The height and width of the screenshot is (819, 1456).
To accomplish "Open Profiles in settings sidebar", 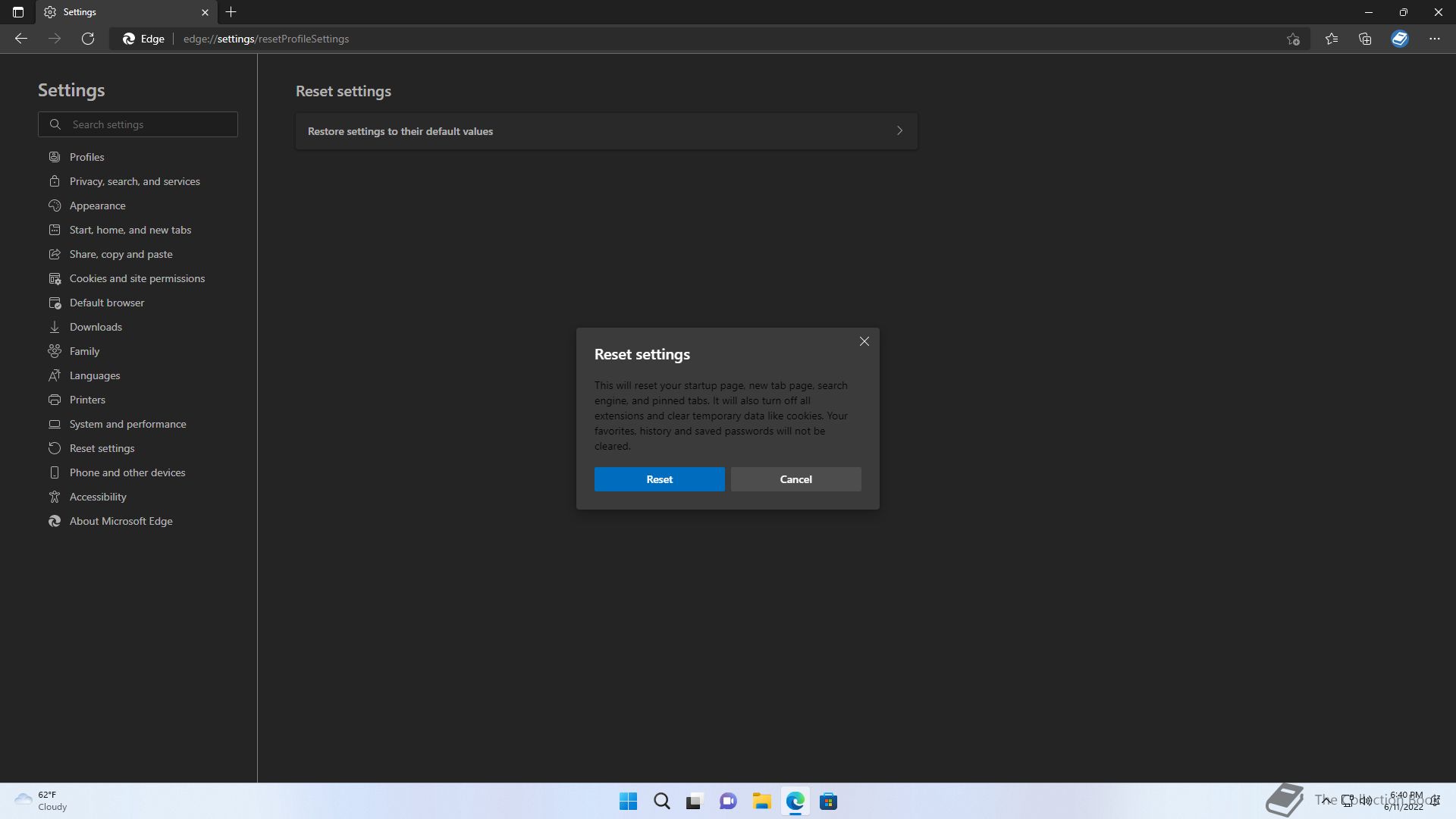I will [x=86, y=157].
